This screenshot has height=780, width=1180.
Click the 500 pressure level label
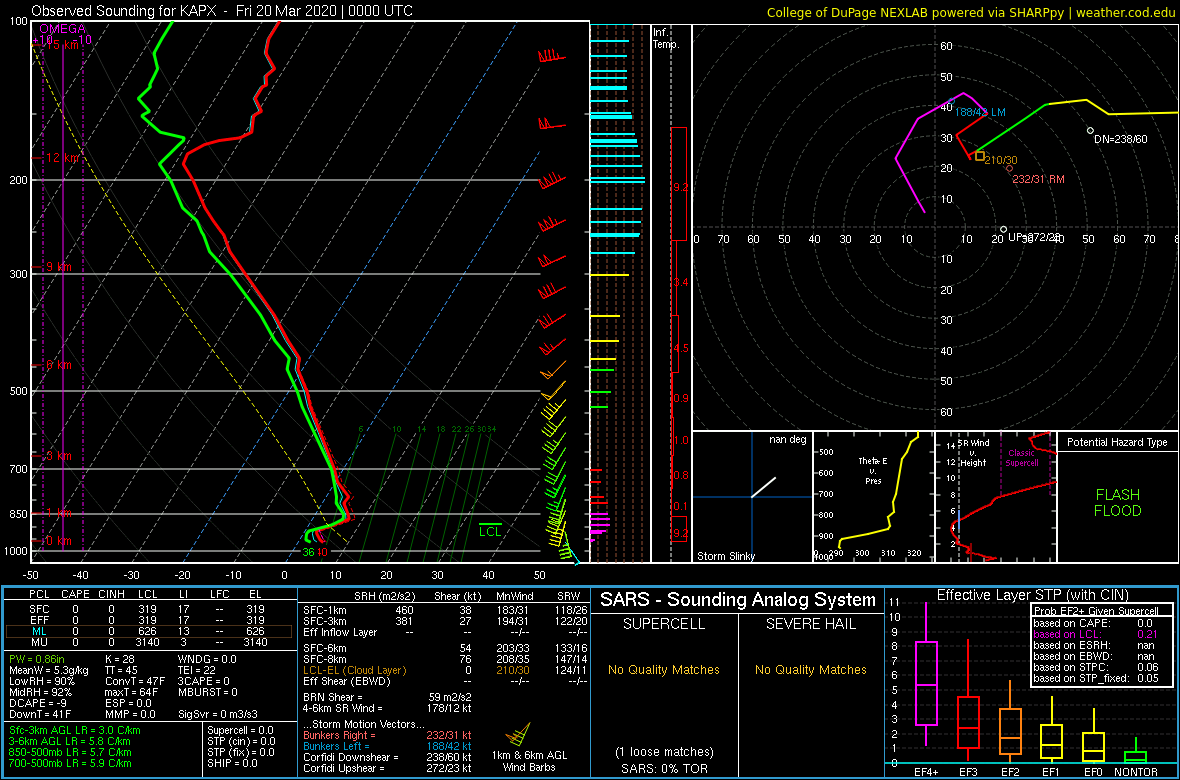17,391
